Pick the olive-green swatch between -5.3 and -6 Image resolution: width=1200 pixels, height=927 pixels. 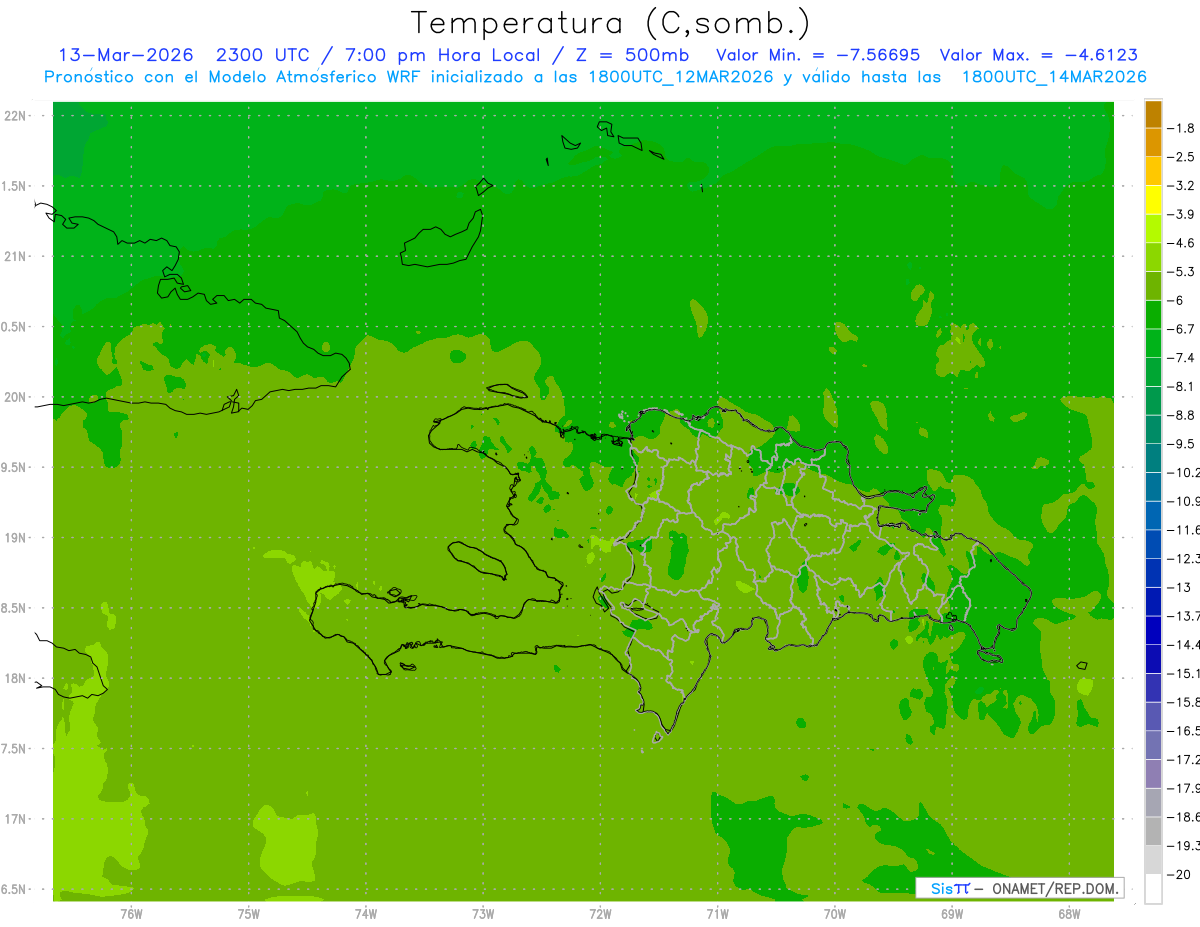(x=1154, y=286)
